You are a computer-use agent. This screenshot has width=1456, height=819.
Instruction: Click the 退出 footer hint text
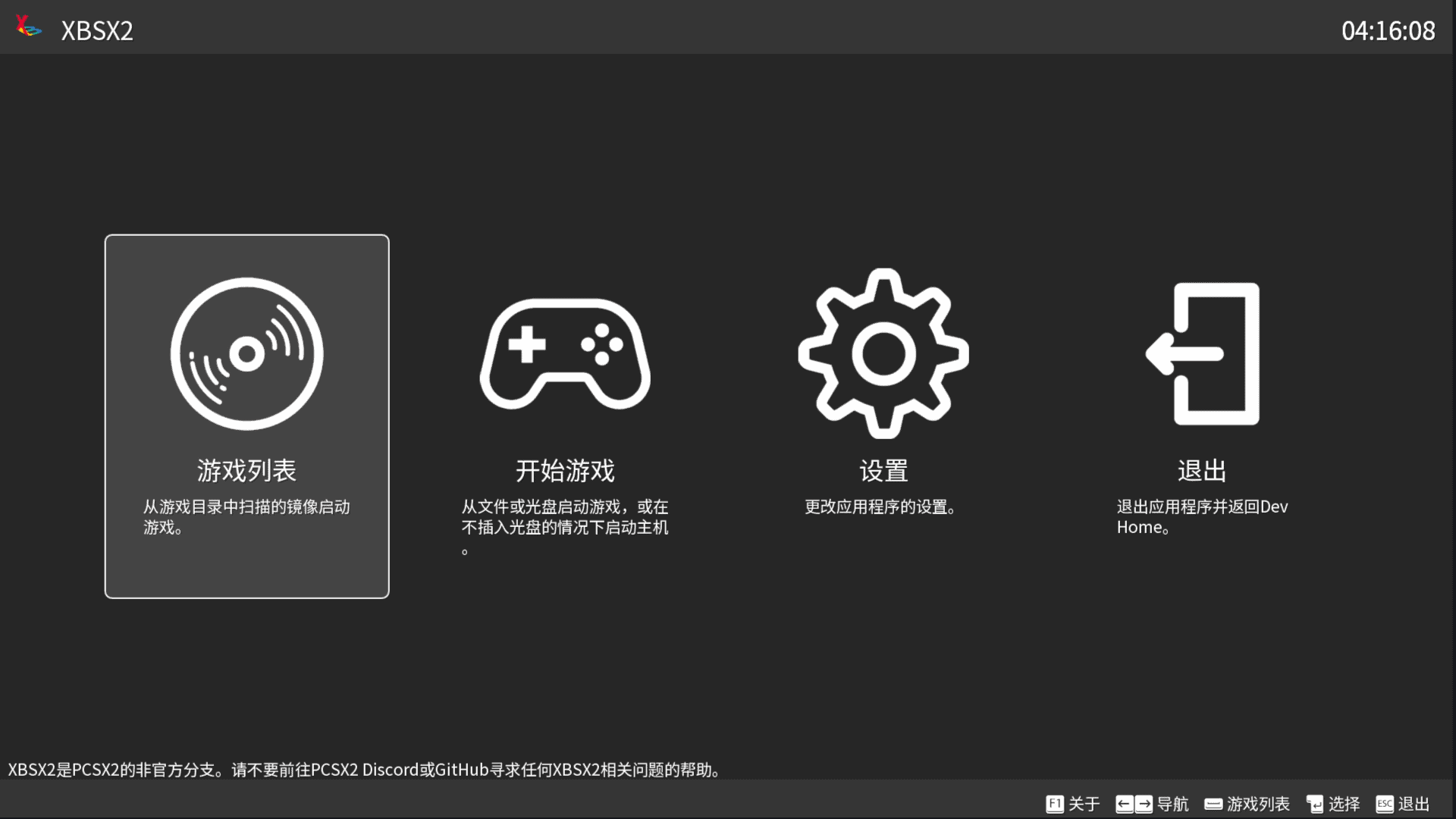tap(1414, 804)
